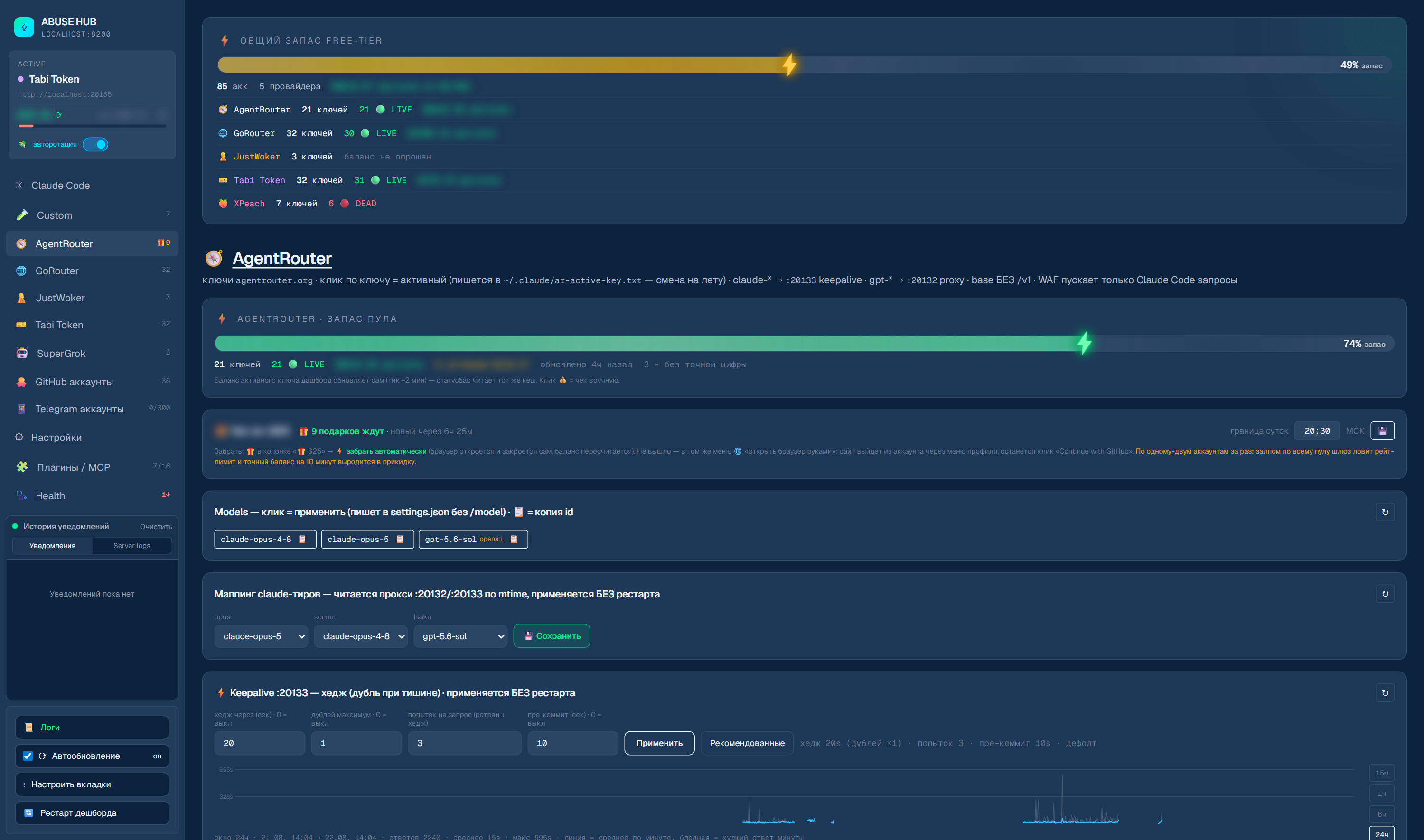Apply model claude-opus-5
The width and height of the screenshot is (1424, 840).
tap(358, 540)
